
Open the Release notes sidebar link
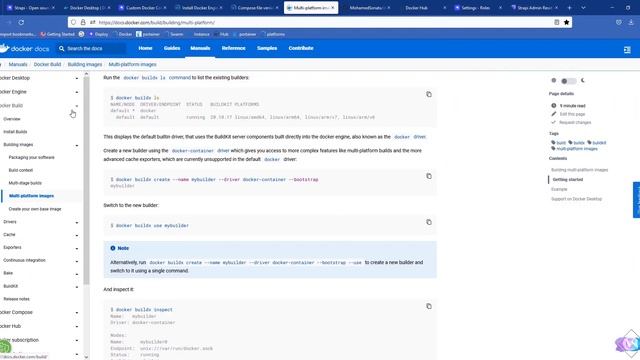coord(16,299)
